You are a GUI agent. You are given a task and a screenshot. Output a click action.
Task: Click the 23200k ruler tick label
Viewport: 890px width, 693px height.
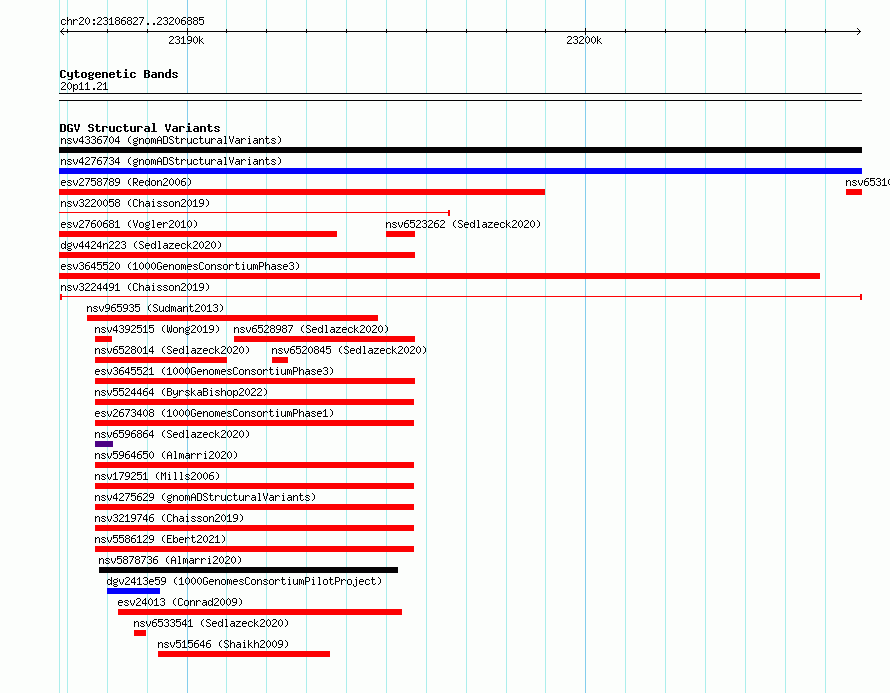click(584, 40)
